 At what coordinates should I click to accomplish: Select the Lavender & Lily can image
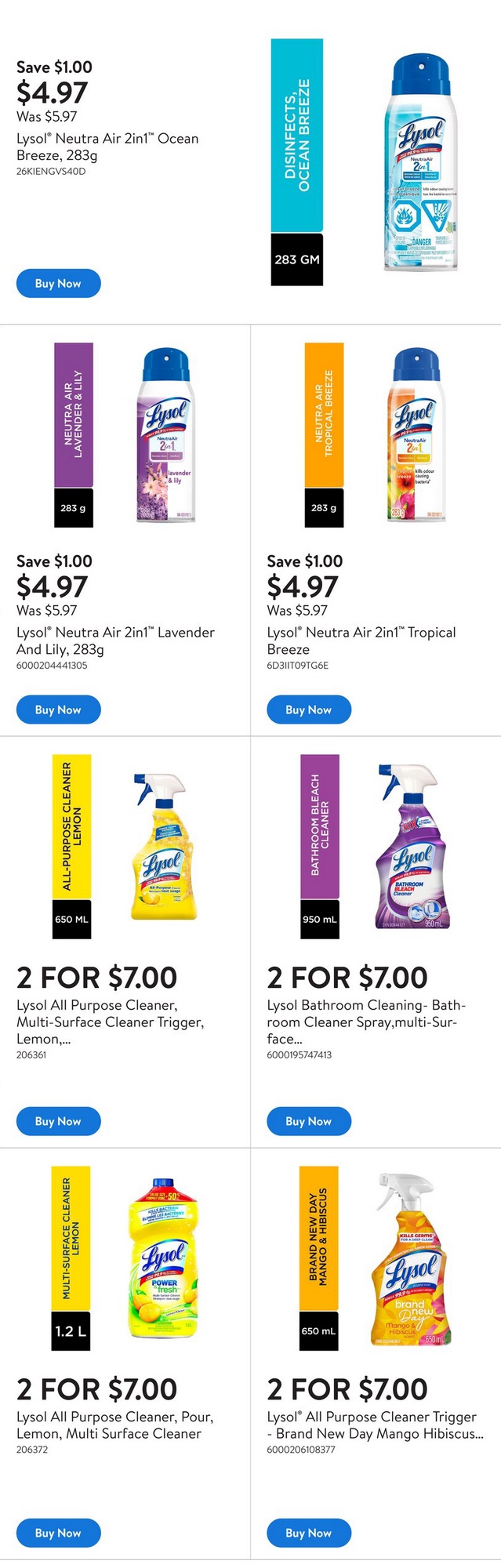coord(165,435)
